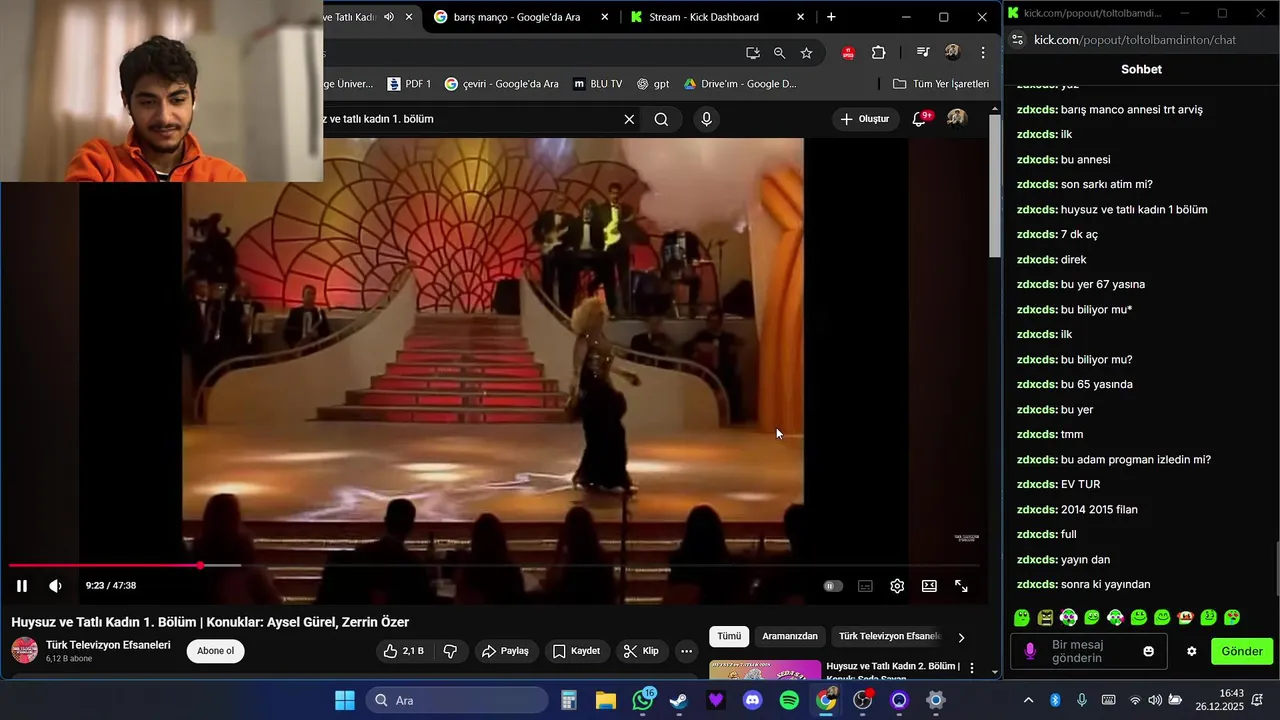Click the Bir mesaj gönderin input
Image resolution: width=1280 pixels, height=720 pixels.
1089,651
